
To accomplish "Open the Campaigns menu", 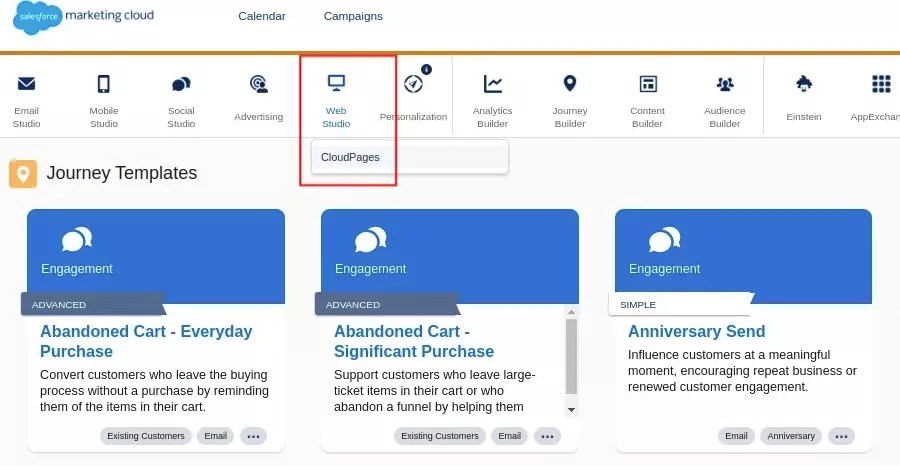I will coord(353,16).
